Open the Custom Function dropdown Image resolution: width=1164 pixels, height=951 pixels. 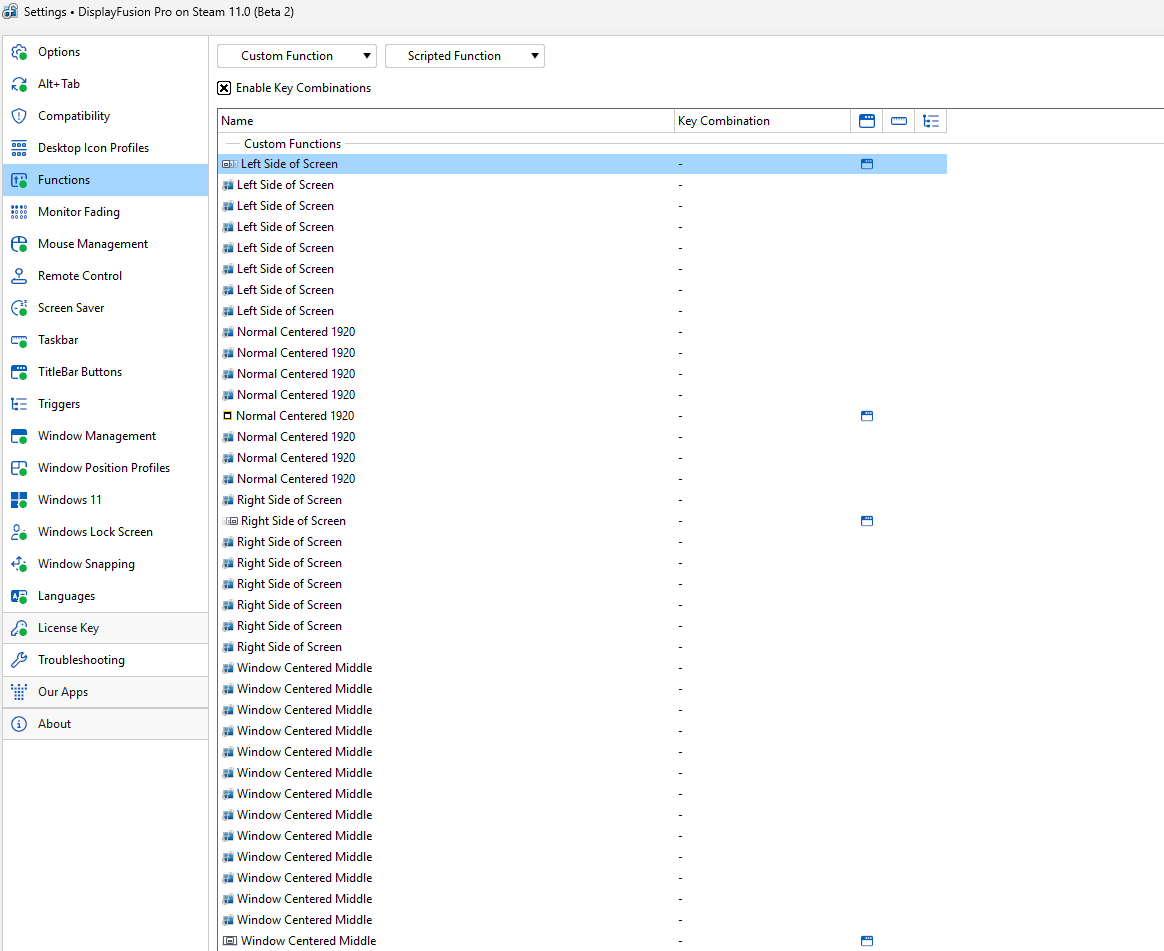pyautogui.click(x=297, y=56)
